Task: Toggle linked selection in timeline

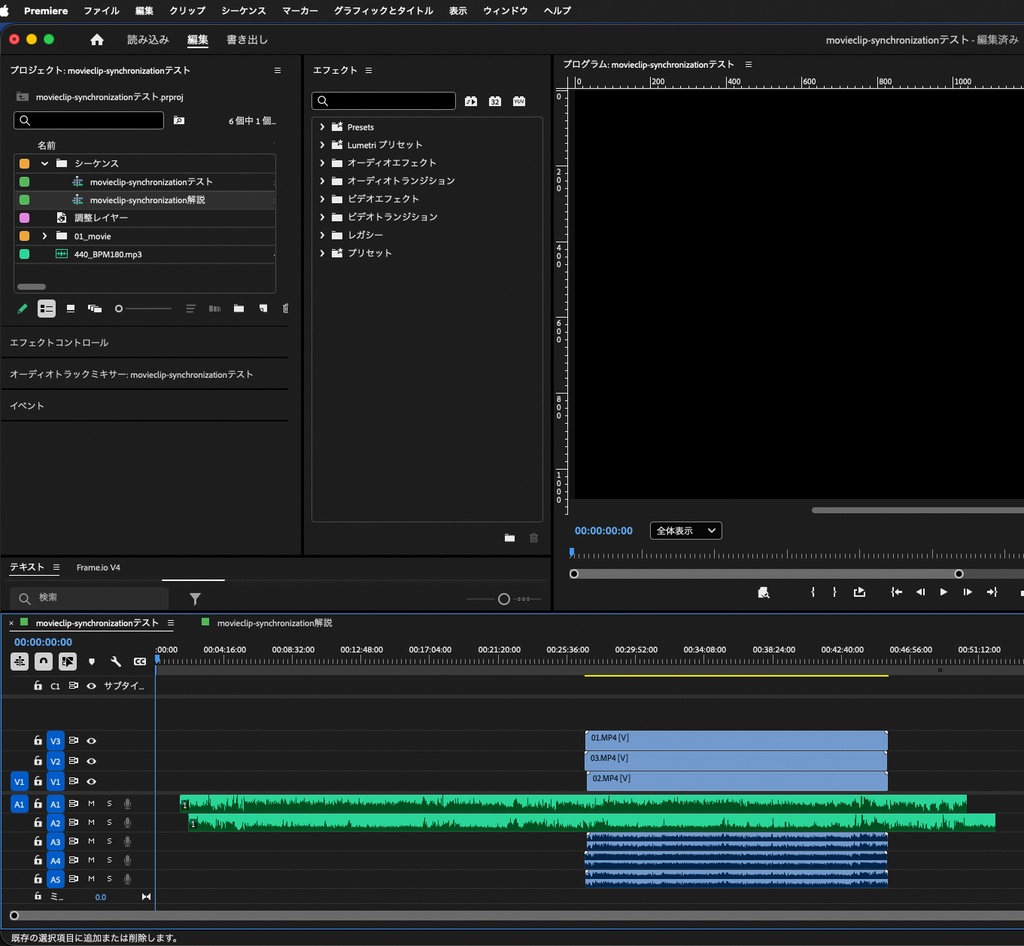Action: (67, 661)
